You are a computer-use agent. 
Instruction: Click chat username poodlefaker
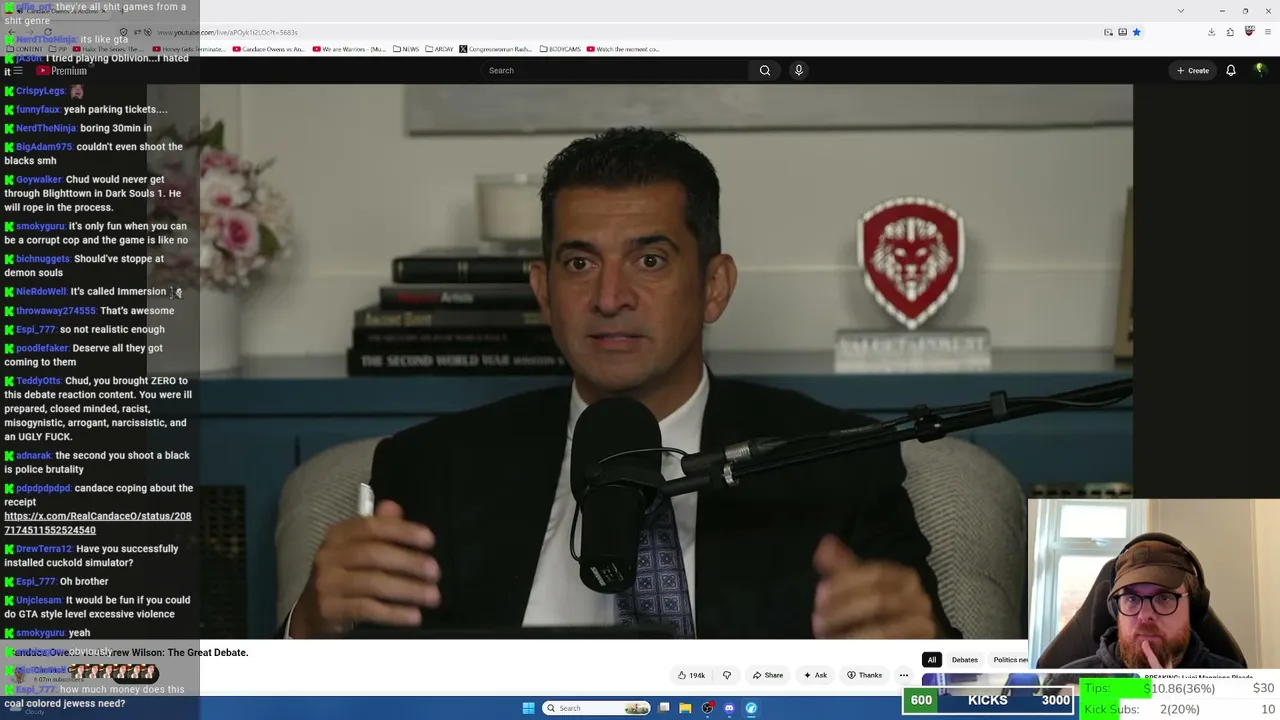coord(42,348)
